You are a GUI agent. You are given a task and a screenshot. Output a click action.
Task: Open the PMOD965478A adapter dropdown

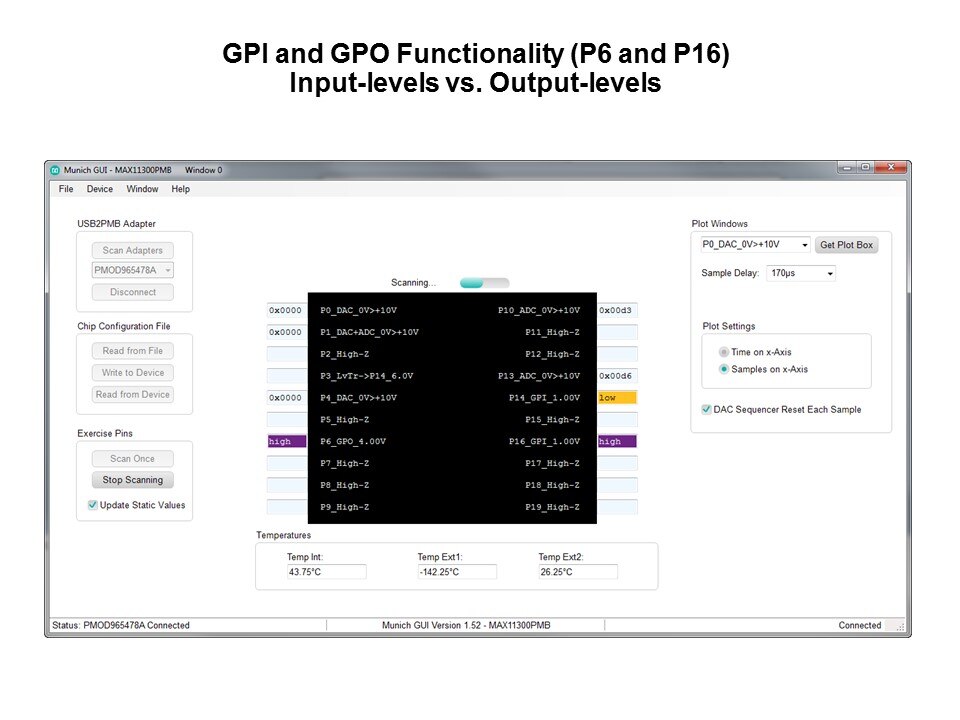tap(168, 270)
